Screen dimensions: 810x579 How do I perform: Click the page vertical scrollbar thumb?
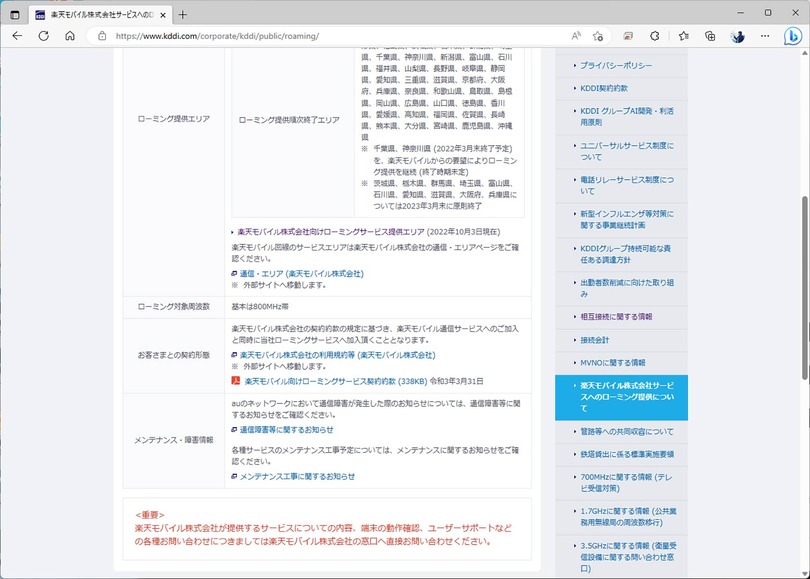point(805,288)
